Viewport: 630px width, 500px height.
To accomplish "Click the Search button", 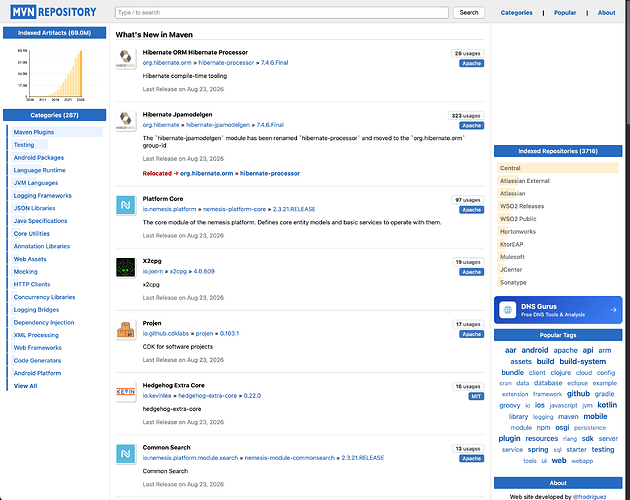I will (x=469, y=12).
